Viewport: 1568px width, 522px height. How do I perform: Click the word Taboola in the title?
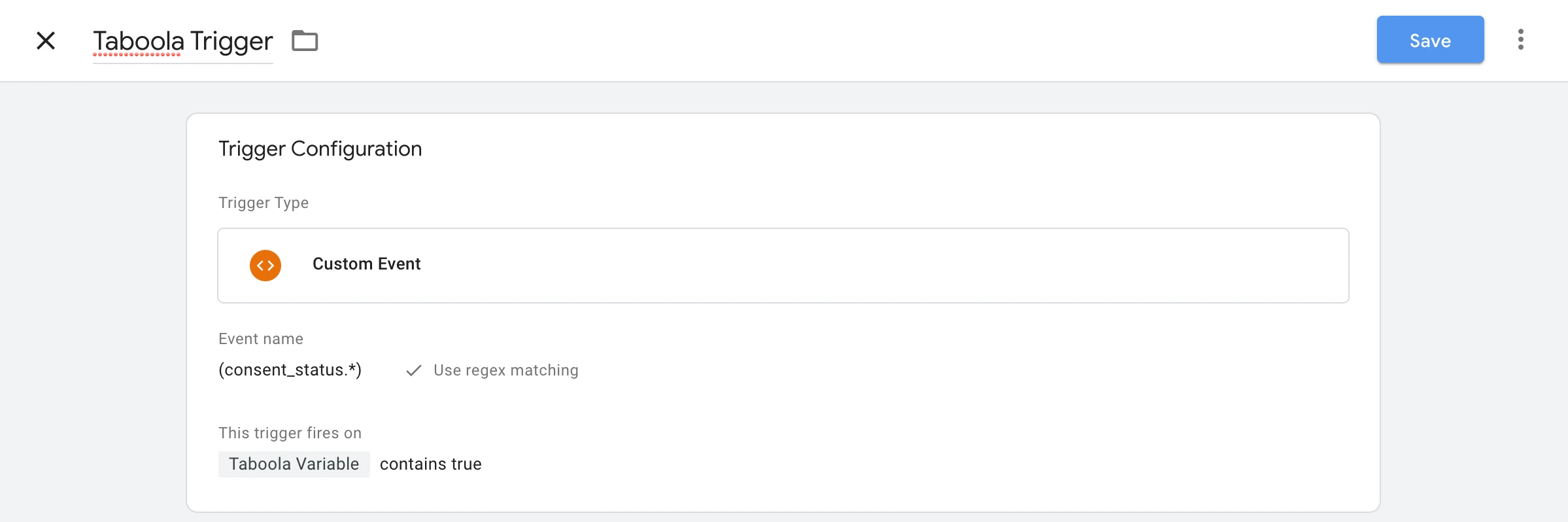pos(139,41)
